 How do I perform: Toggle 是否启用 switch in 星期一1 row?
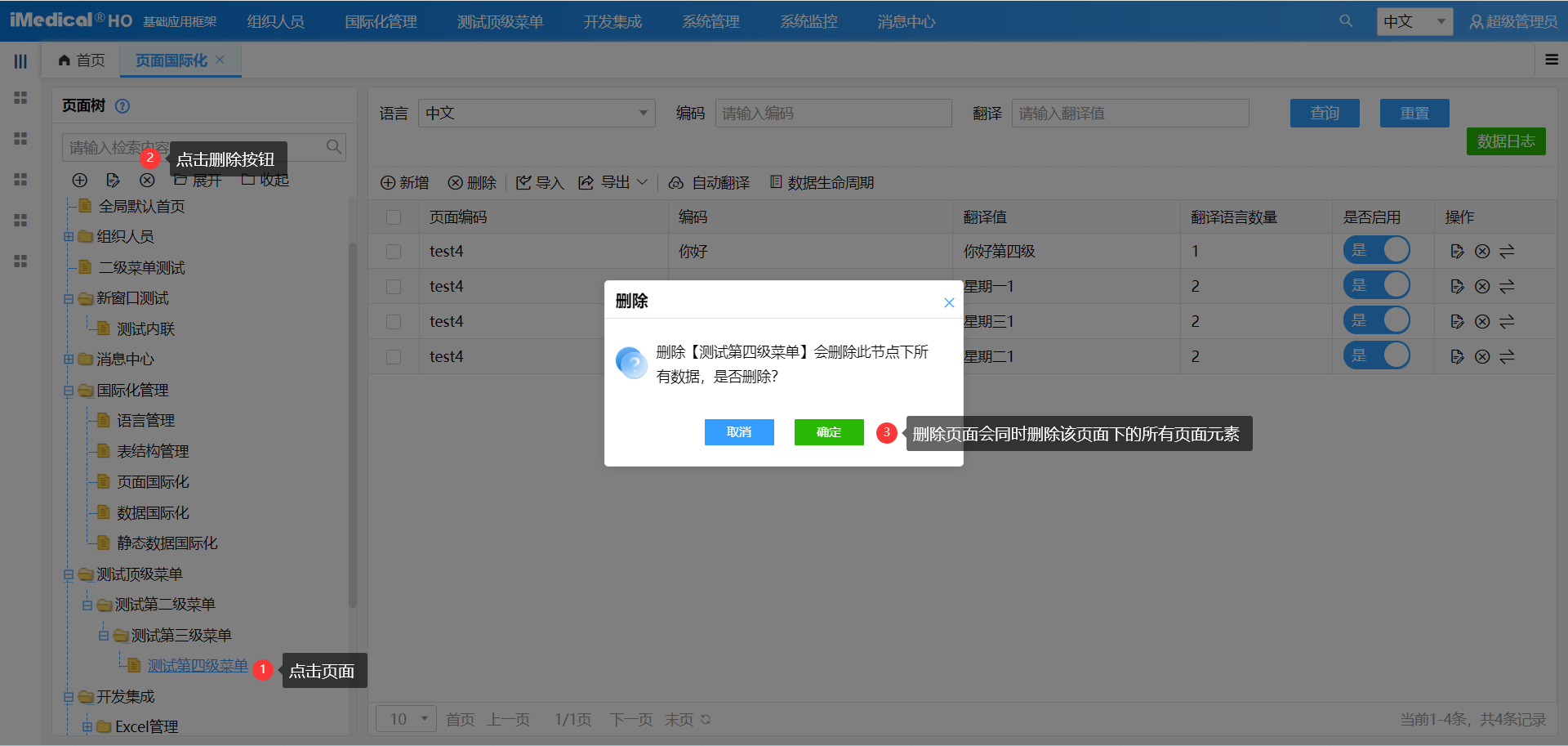coord(1377,285)
